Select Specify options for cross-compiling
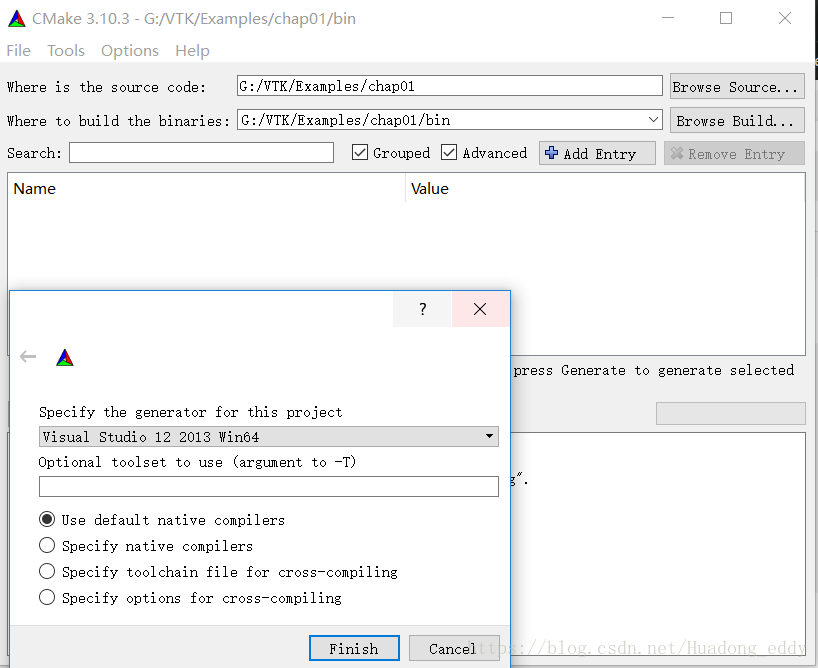The width and height of the screenshot is (818, 668). click(x=47, y=597)
